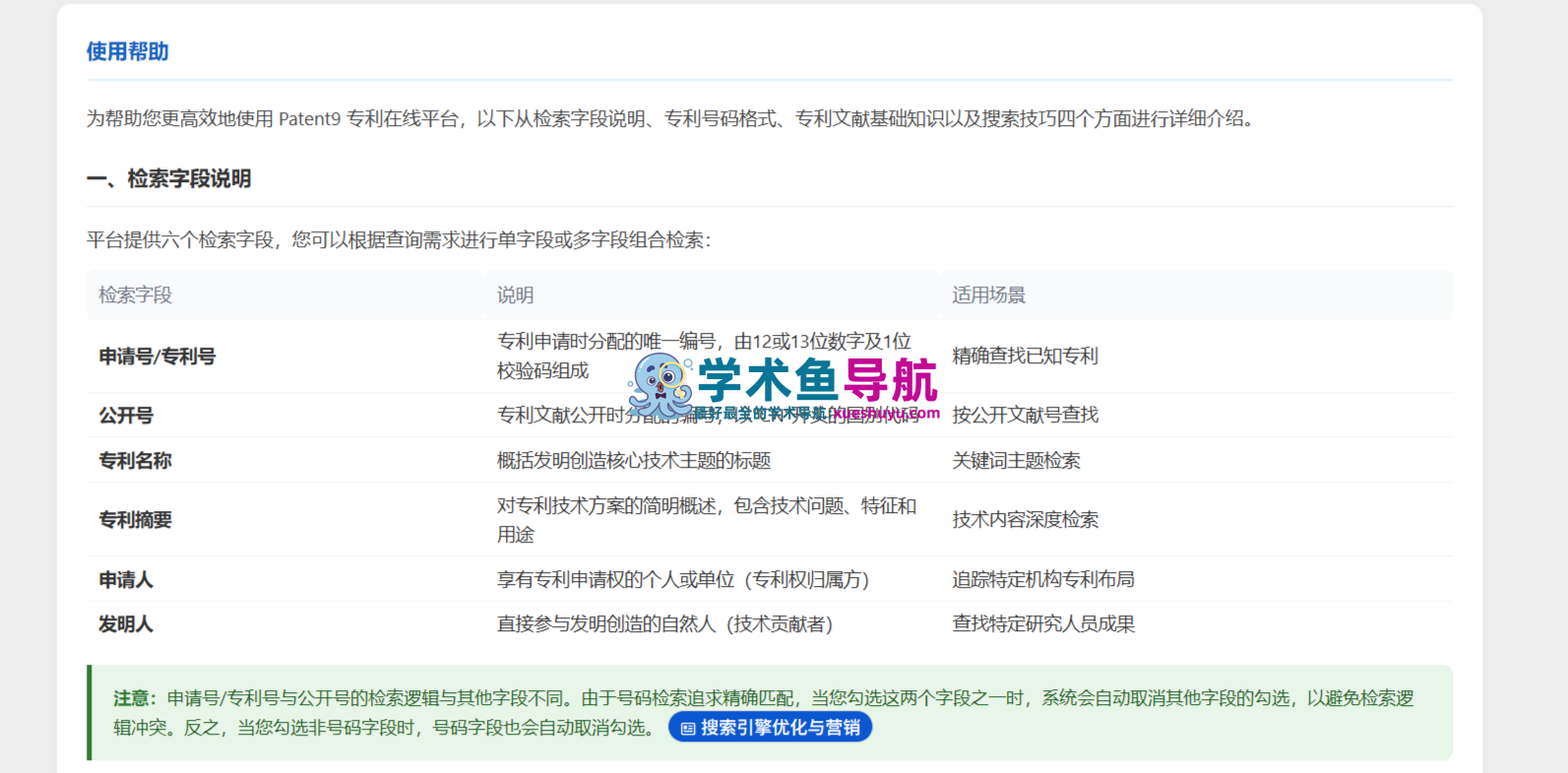Click the small icon inside 搜索引擎优化与营销 button
This screenshot has height=773, width=1568.
[x=688, y=729]
